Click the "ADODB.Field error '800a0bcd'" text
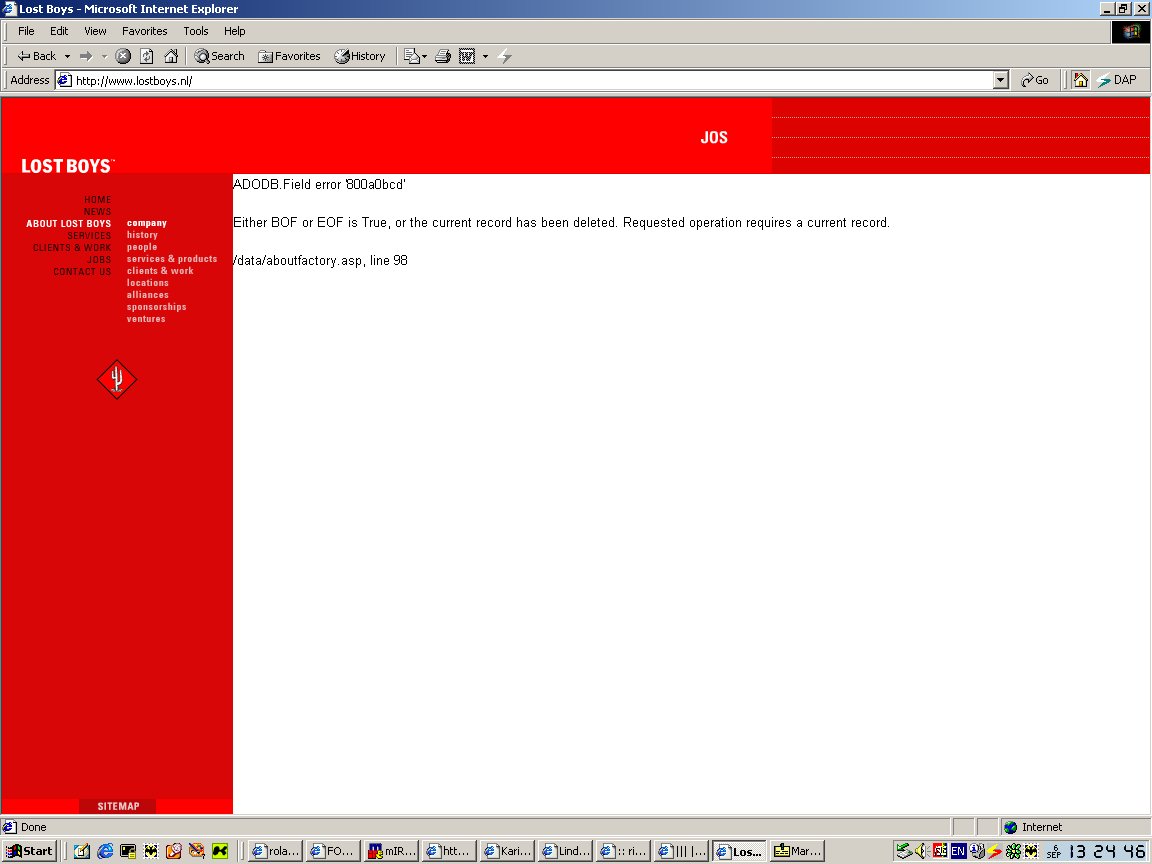Screen dimensions: 1152x864 tap(320, 184)
